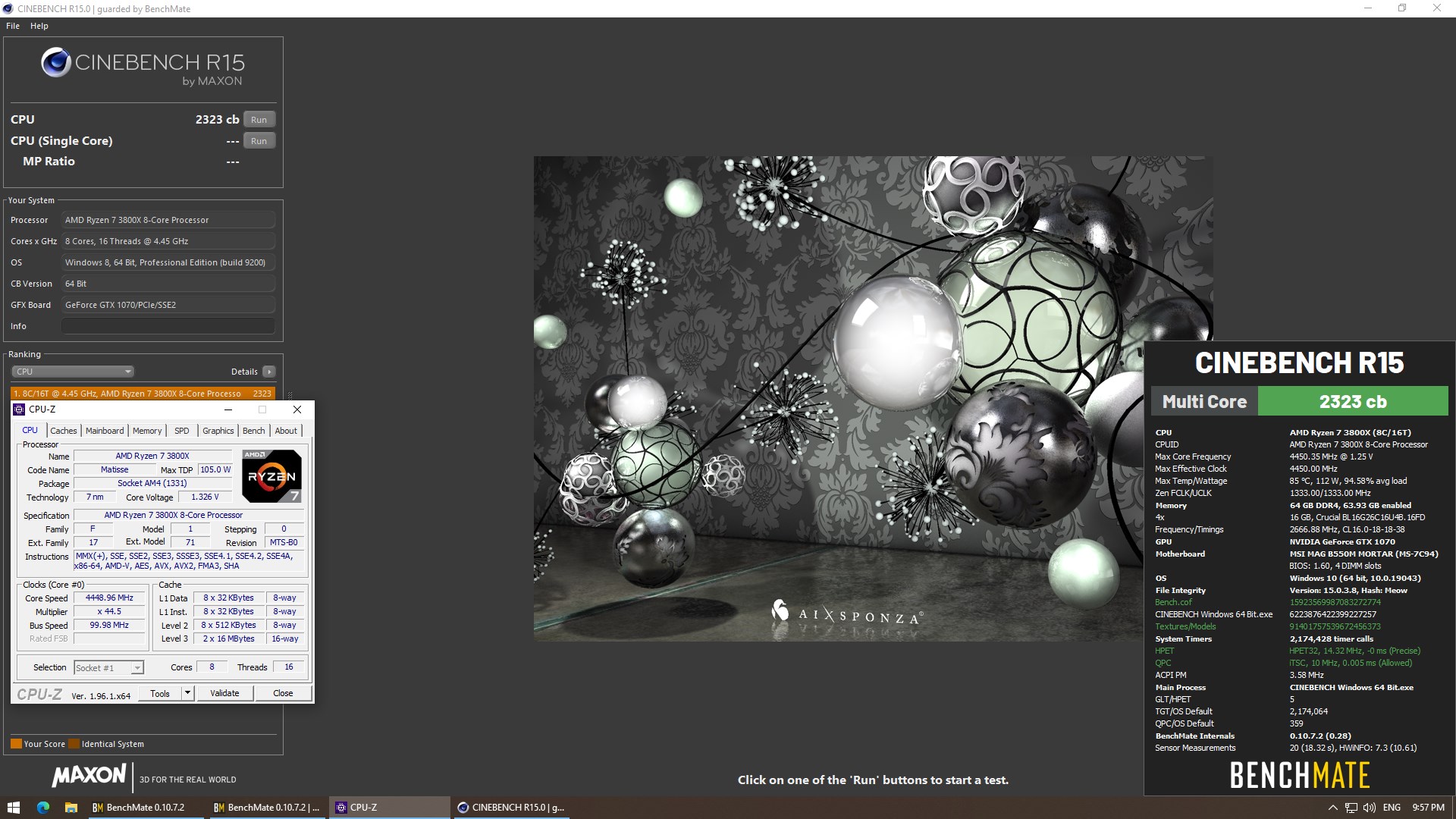
Task: Select the 8C/16T Ryzen 7 3800X ranking entry
Action: [143, 394]
